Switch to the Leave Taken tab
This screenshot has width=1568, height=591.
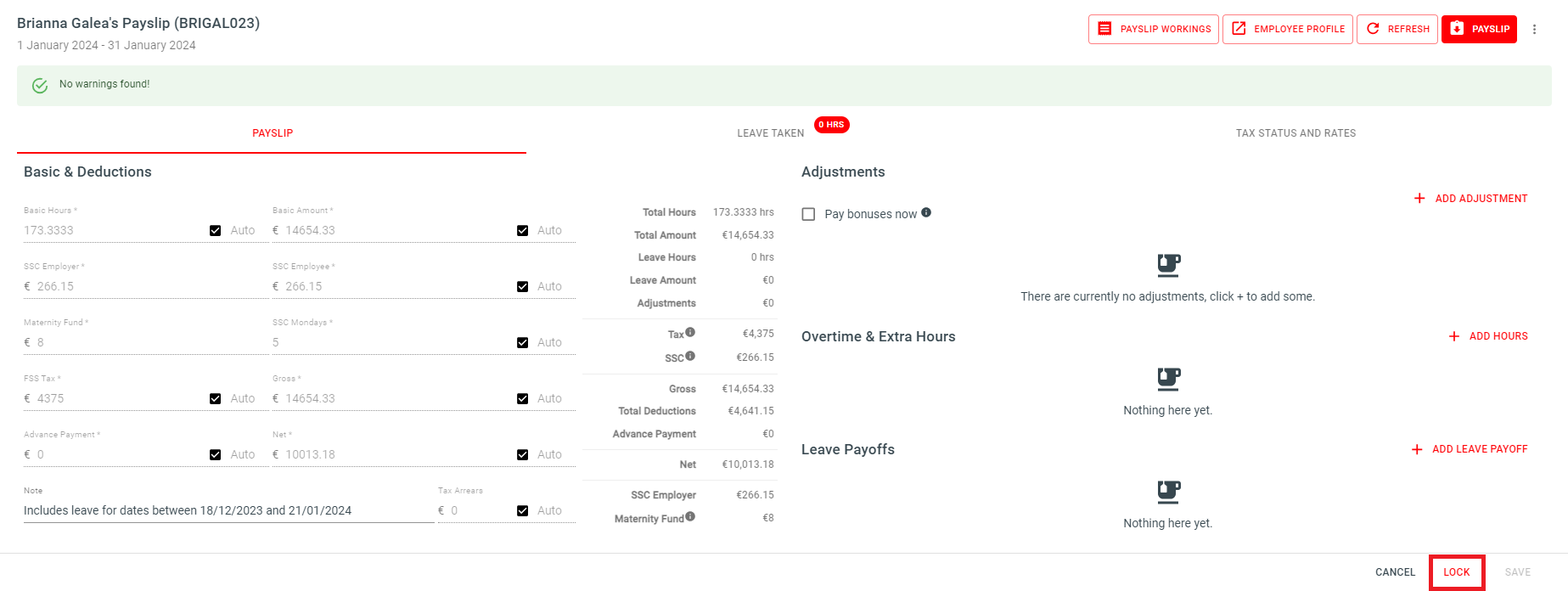[770, 133]
